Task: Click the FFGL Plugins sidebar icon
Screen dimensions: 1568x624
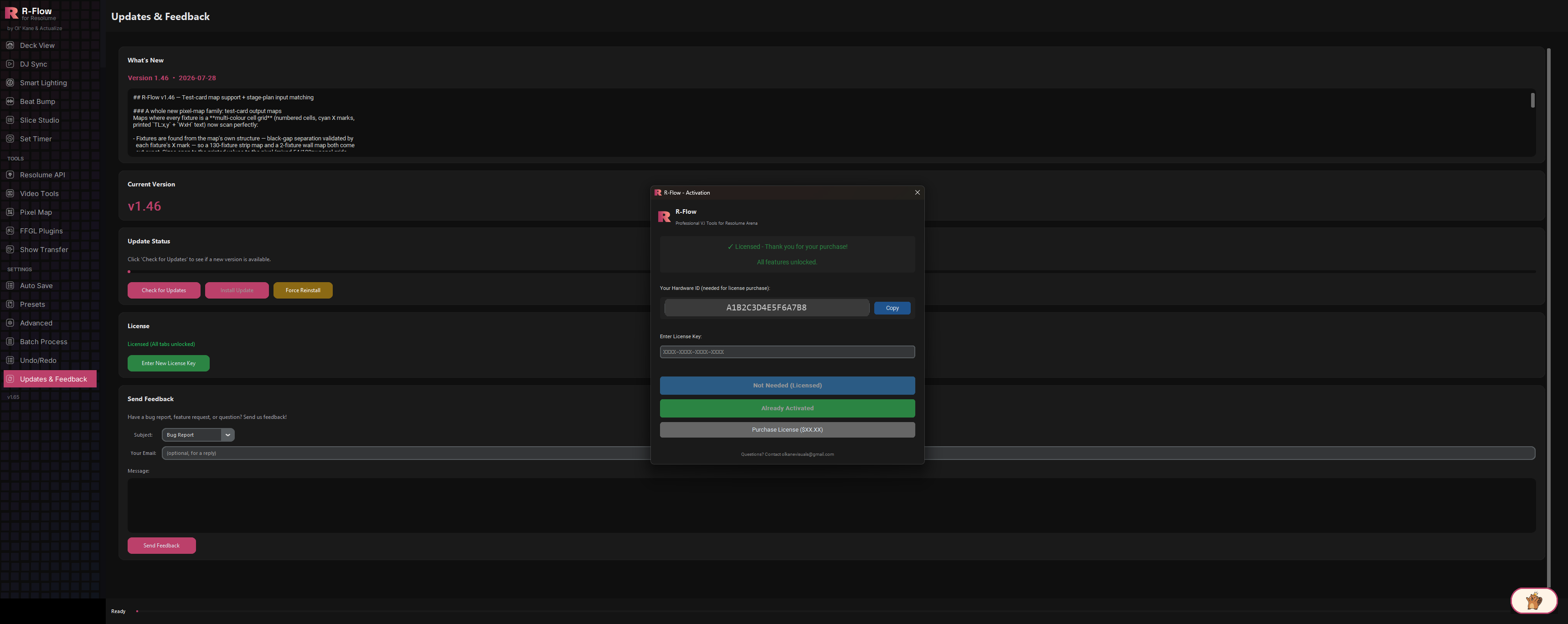Action: [10, 231]
